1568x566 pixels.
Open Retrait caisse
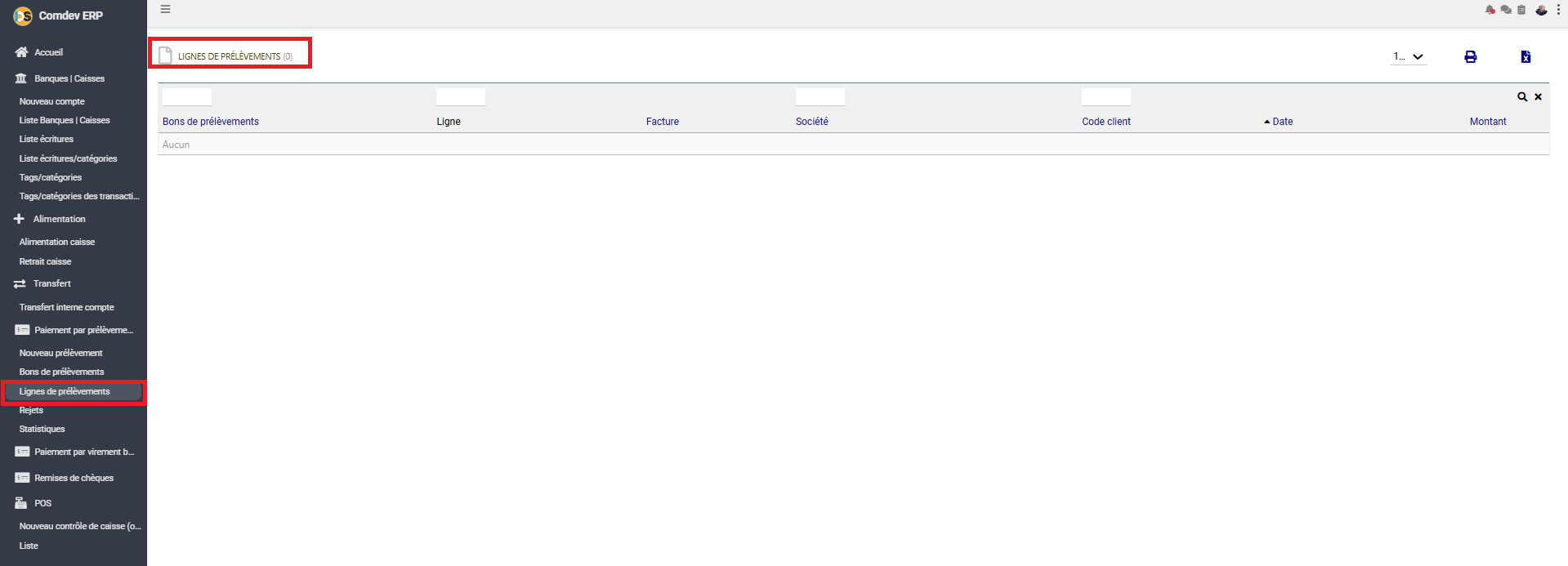tap(45, 261)
